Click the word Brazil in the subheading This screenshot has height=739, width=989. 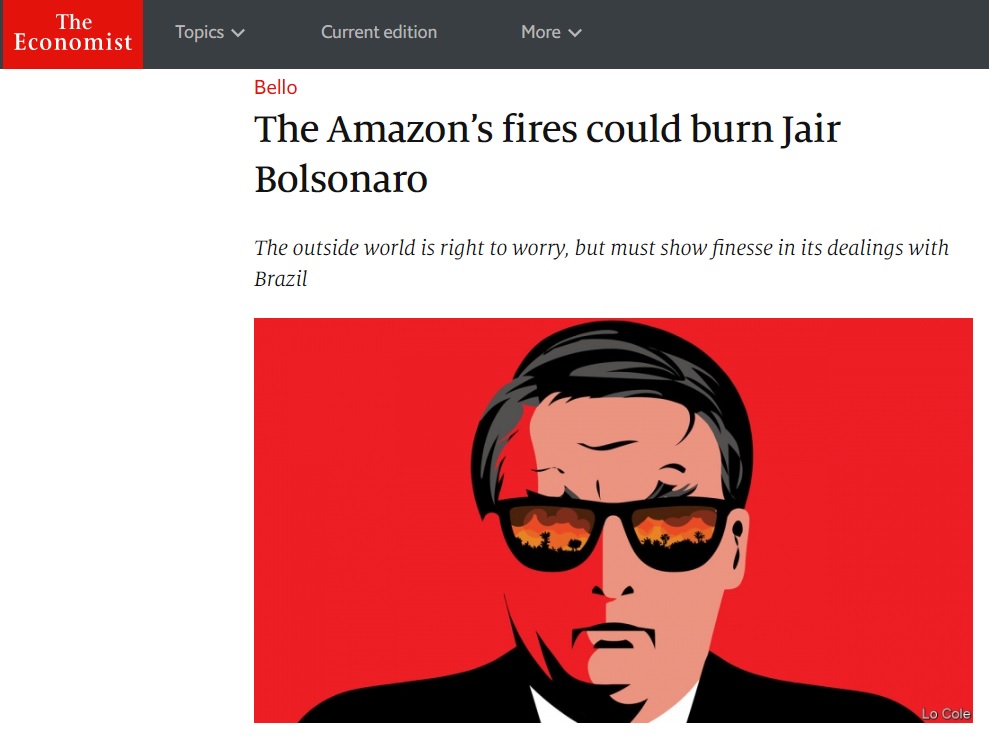coord(281,279)
